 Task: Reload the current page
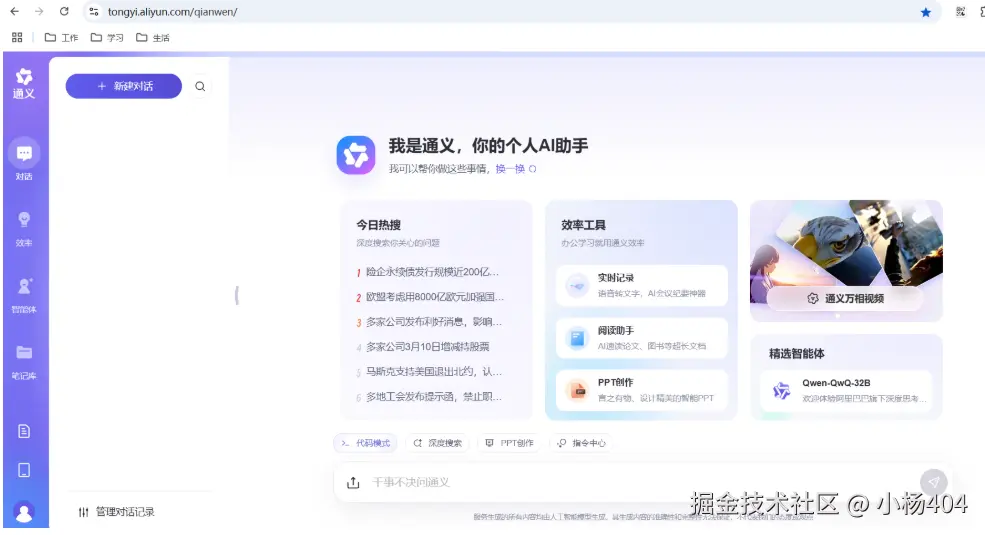[x=64, y=11]
